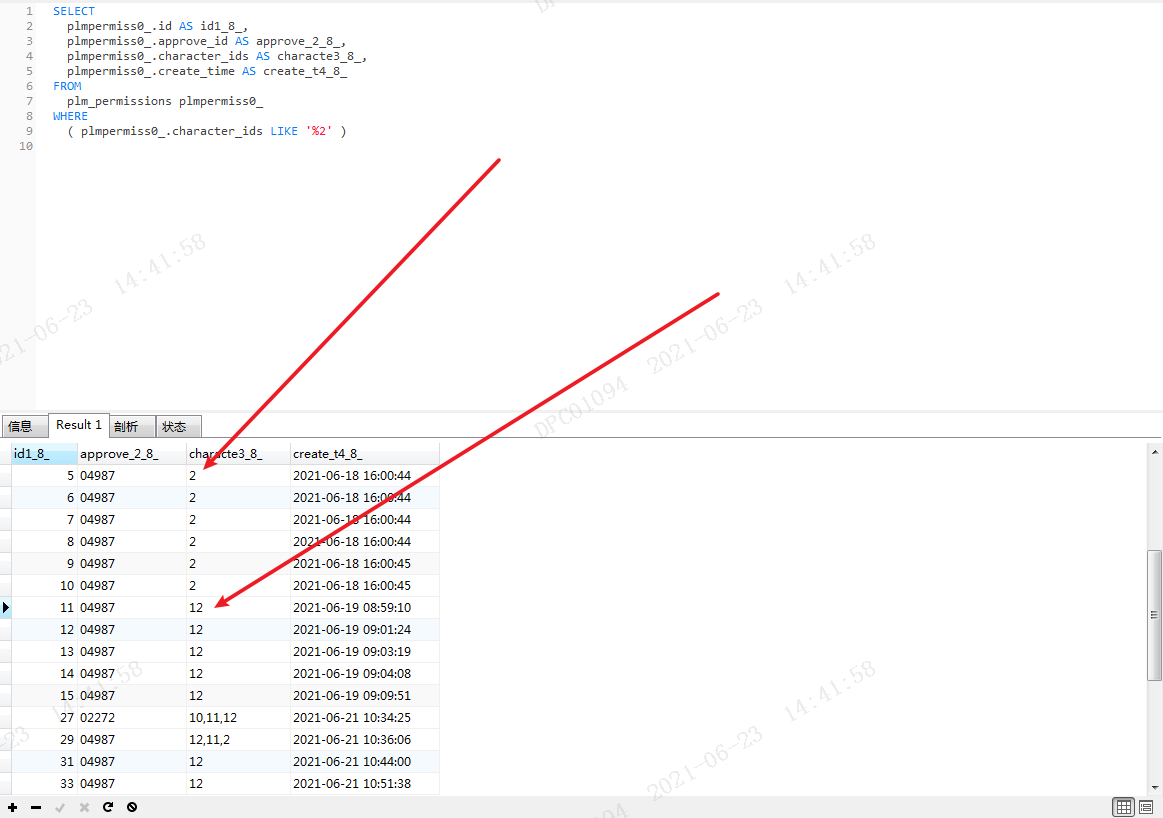Switch to grid view icon
The height and width of the screenshot is (818, 1163).
(x=1124, y=807)
